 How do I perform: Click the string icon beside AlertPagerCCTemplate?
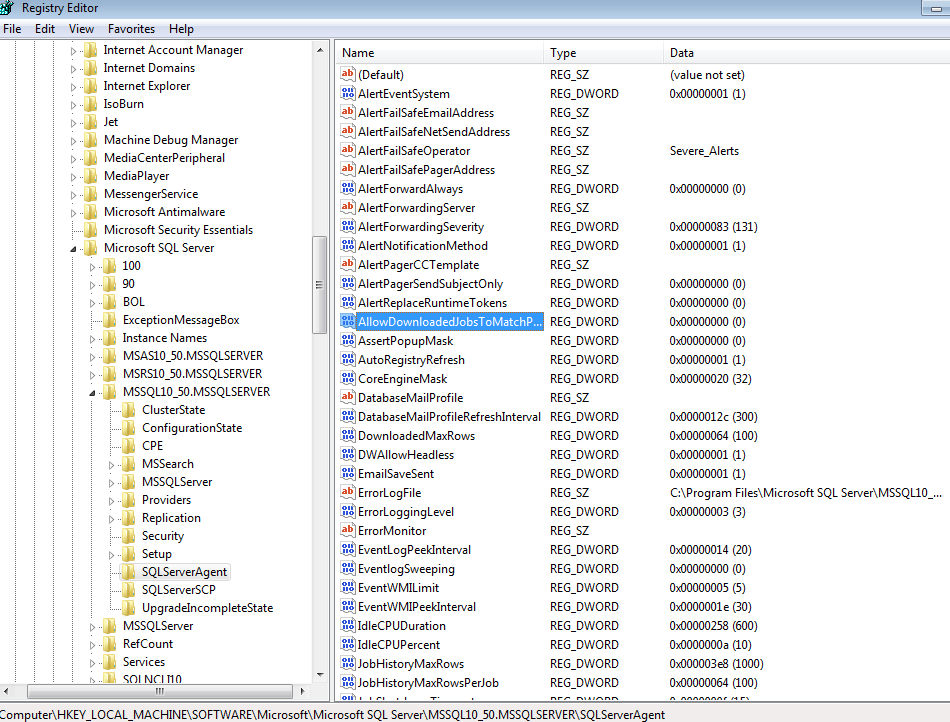point(348,264)
